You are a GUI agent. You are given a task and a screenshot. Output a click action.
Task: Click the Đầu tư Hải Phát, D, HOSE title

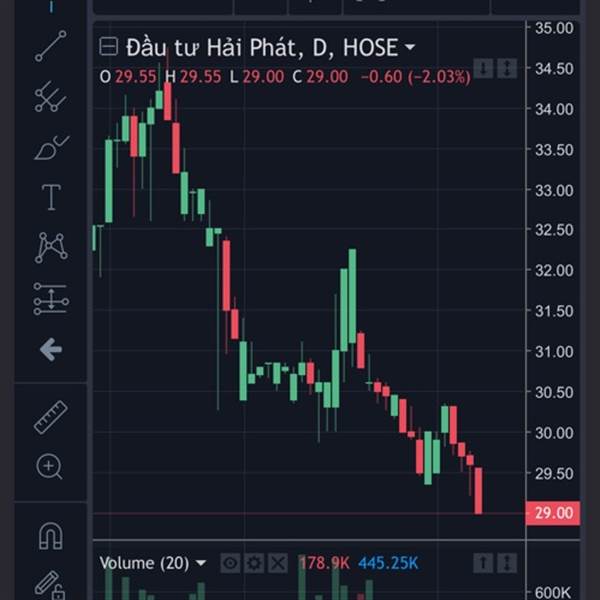point(262,47)
